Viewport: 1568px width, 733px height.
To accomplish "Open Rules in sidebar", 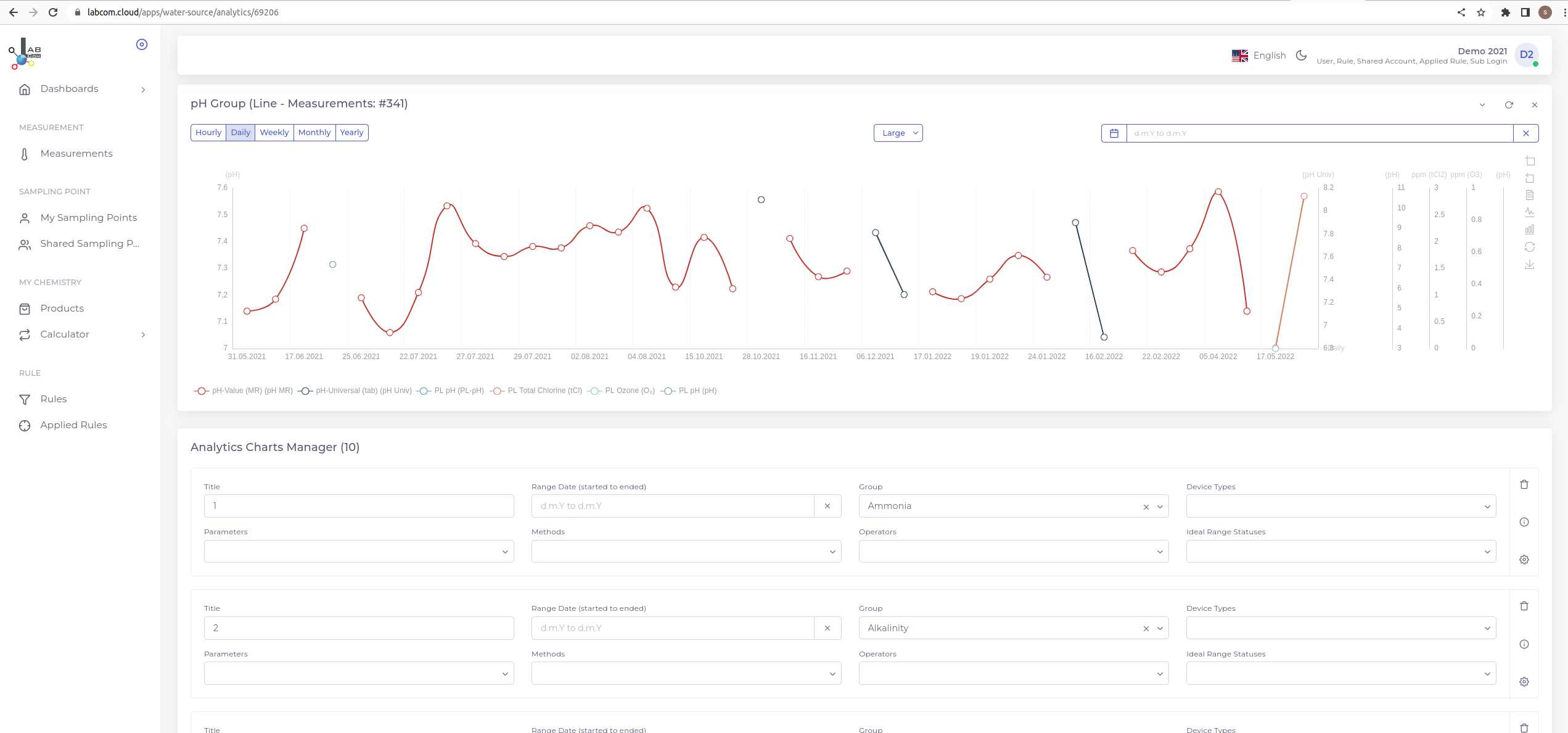I will click(x=54, y=399).
